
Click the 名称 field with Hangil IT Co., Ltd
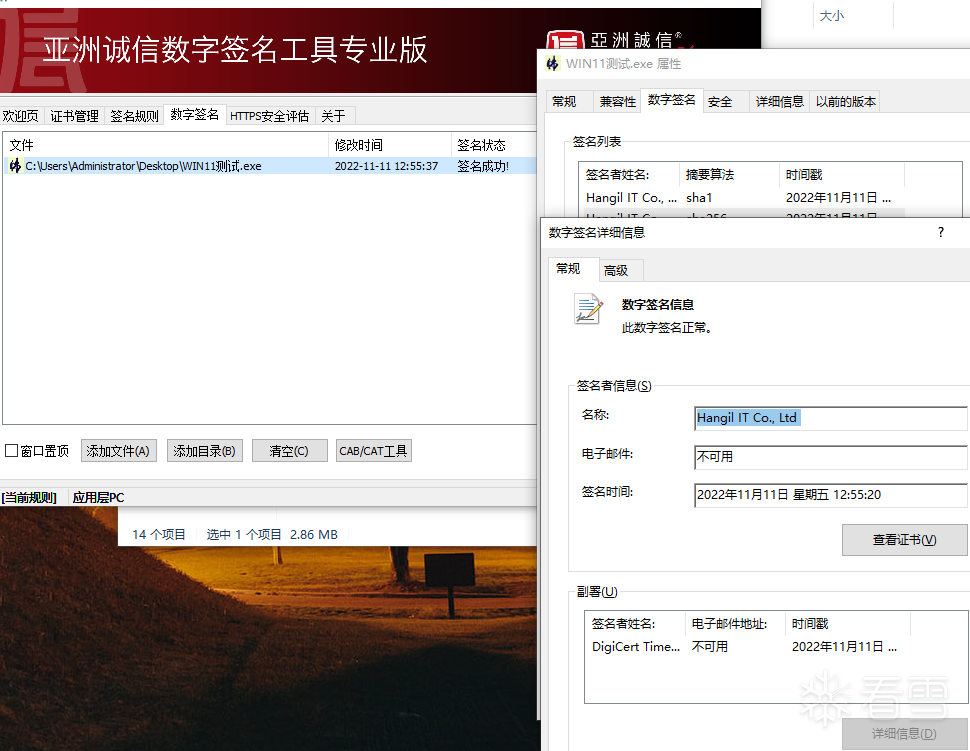pyautogui.click(x=831, y=418)
